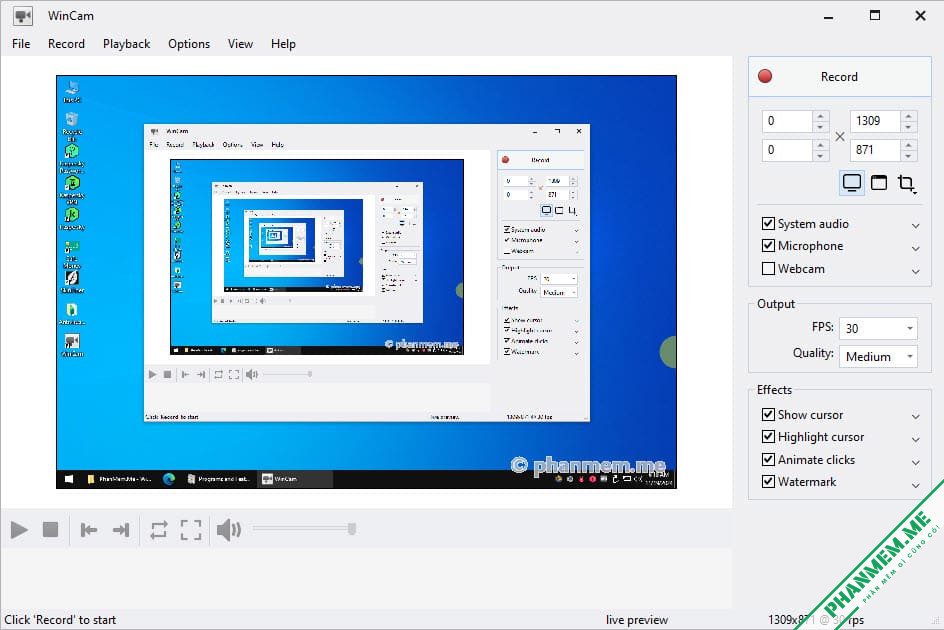Disable the Animate clicks checkbox
The width and height of the screenshot is (944, 630).
click(768, 460)
